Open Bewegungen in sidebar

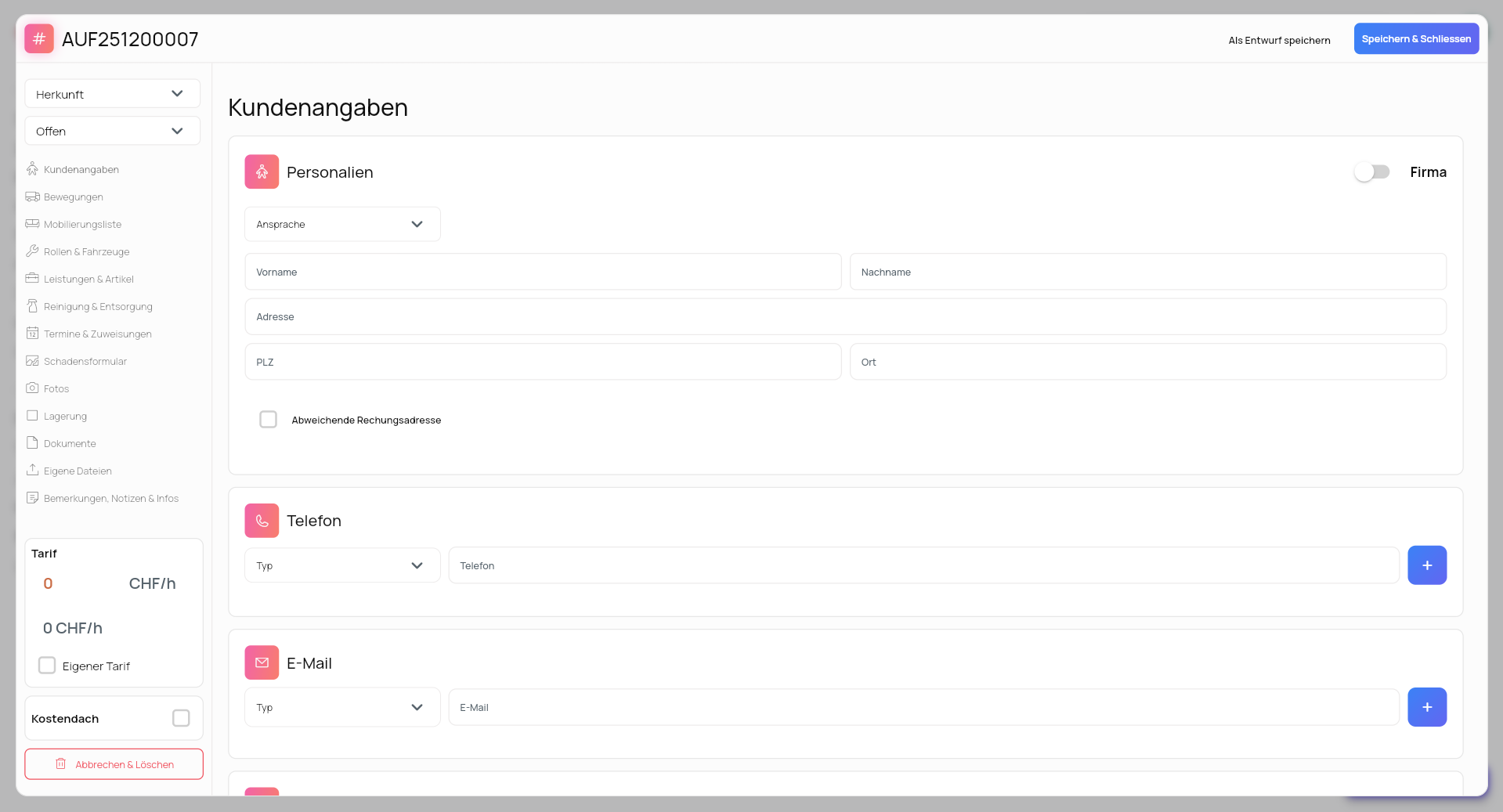point(74,197)
